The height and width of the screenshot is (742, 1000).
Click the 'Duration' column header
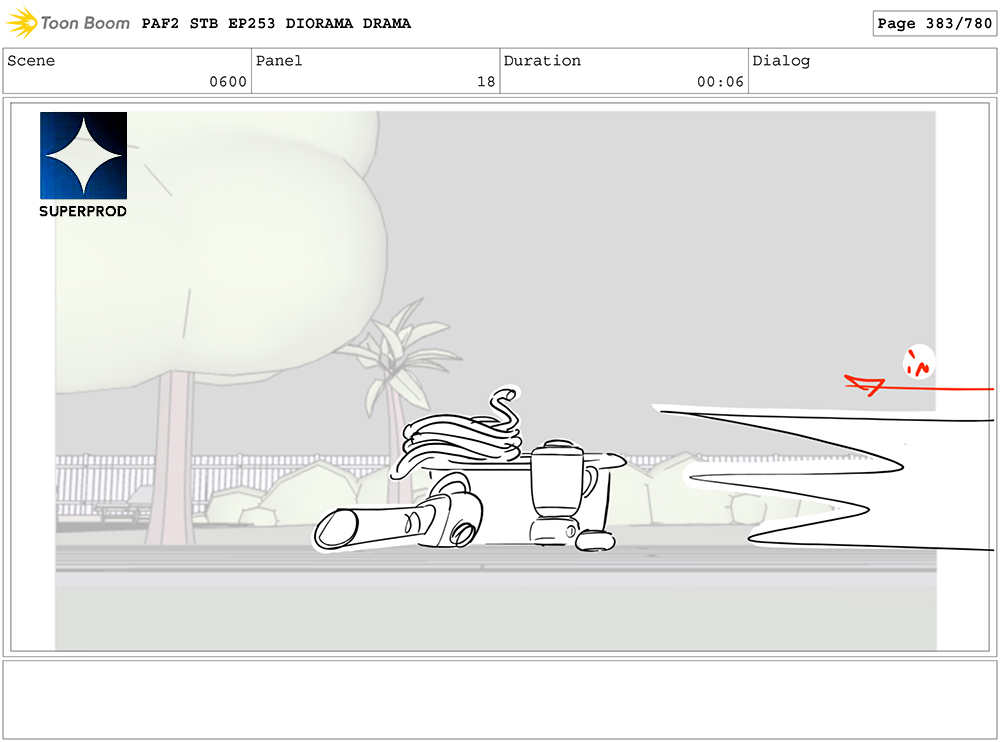(x=542, y=61)
